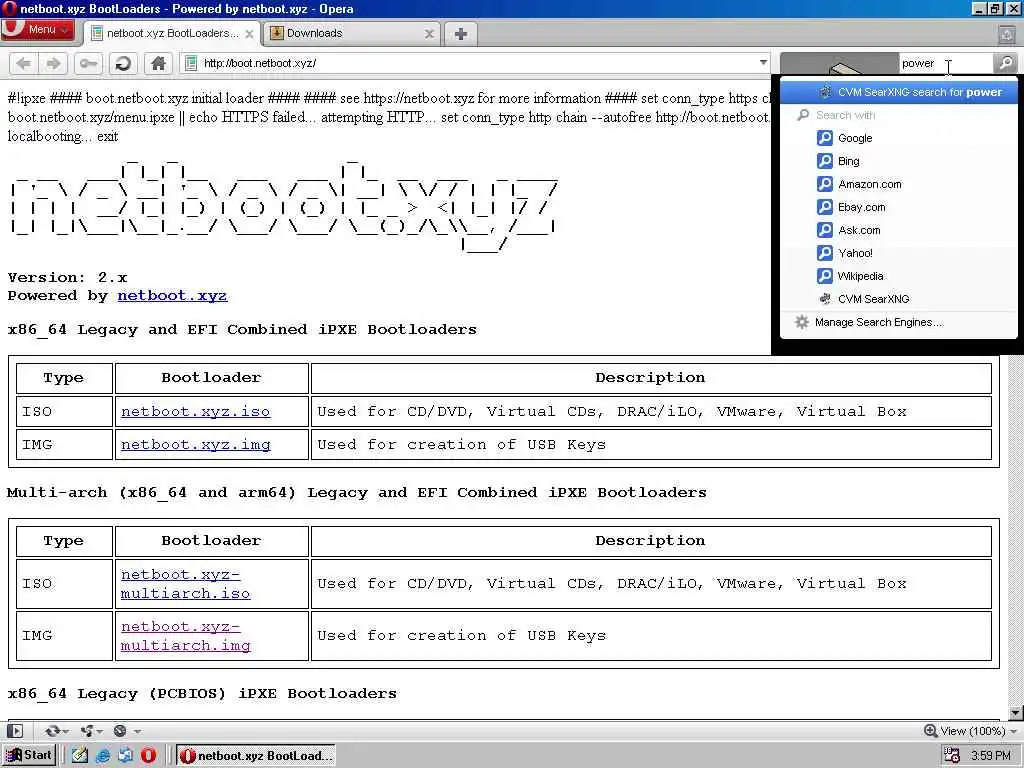
Task: Open the Opera Turbo status icon
Action: coord(120,731)
